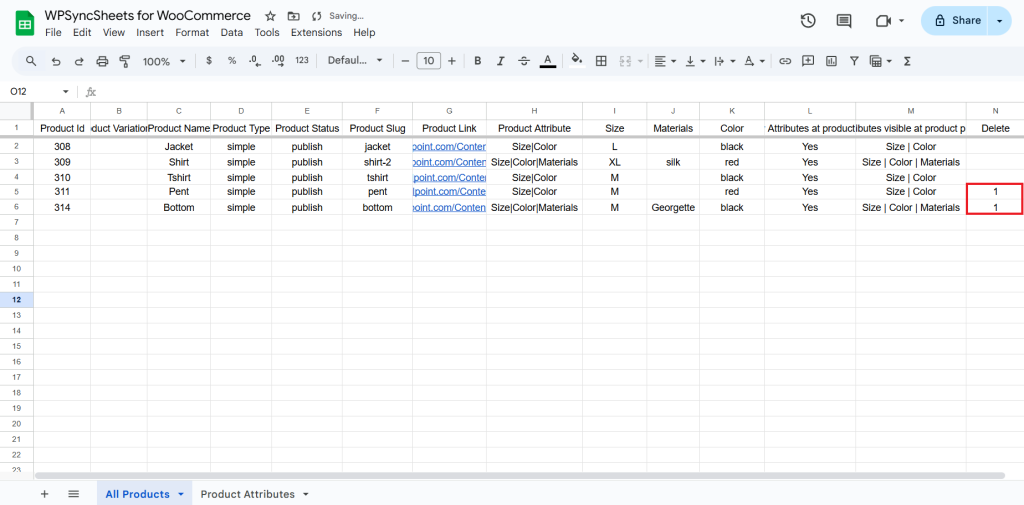This screenshot has width=1024, height=505.
Task: Toggle italic formatting
Action: [501, 61]
